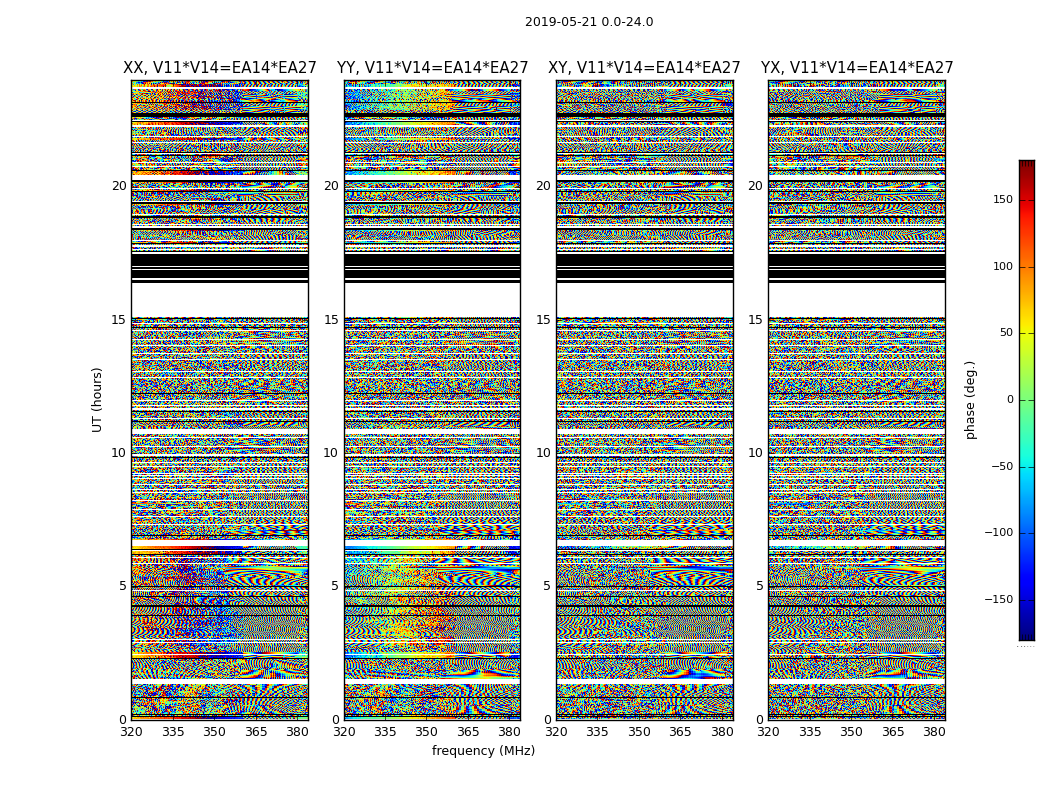Click the 20 hour tick beside YY panel
Viewport: 1050px width, 800px height.
[331, 186]
